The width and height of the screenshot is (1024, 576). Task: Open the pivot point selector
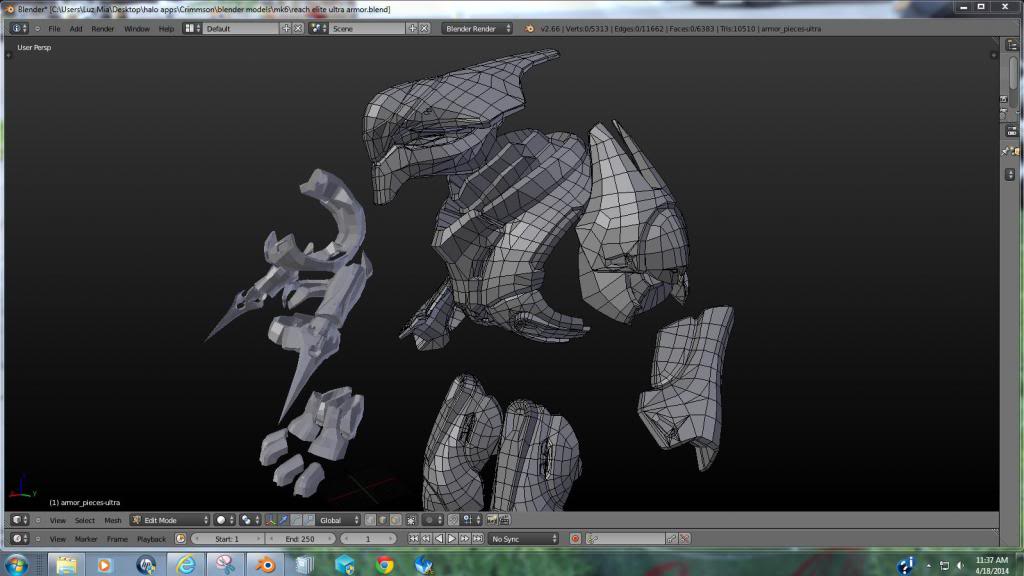tap(250, 520)
